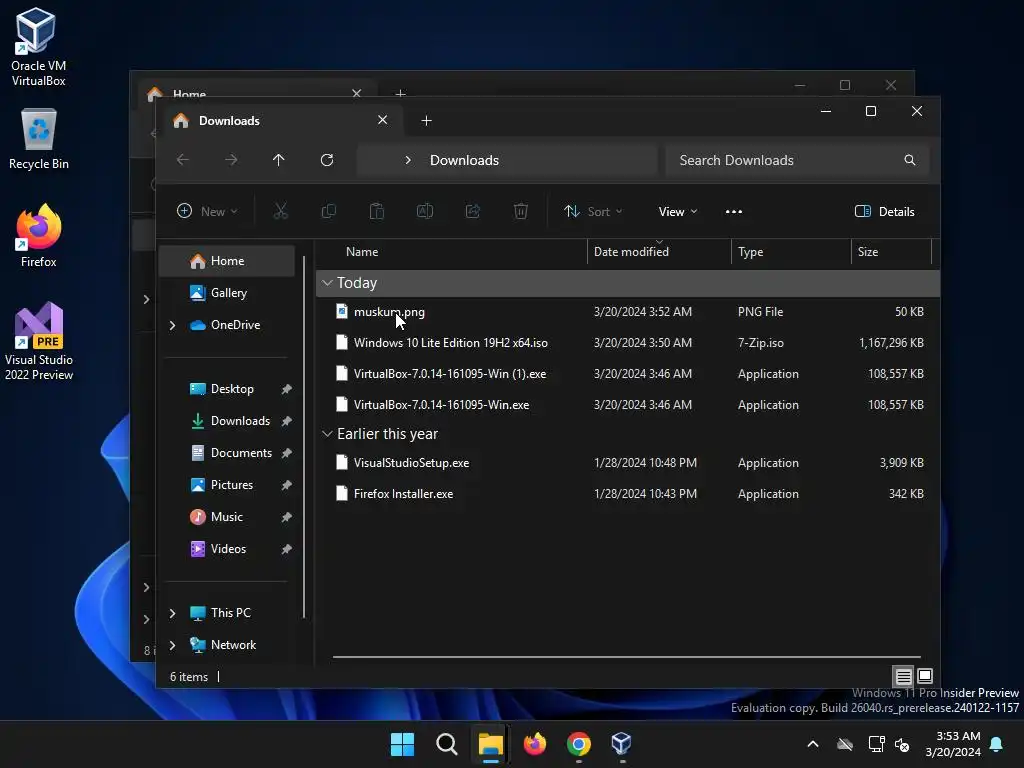Click the Cut scissors icon in toolbar
The height and width of the screenshot is (768, 1024).
point(280,211)
